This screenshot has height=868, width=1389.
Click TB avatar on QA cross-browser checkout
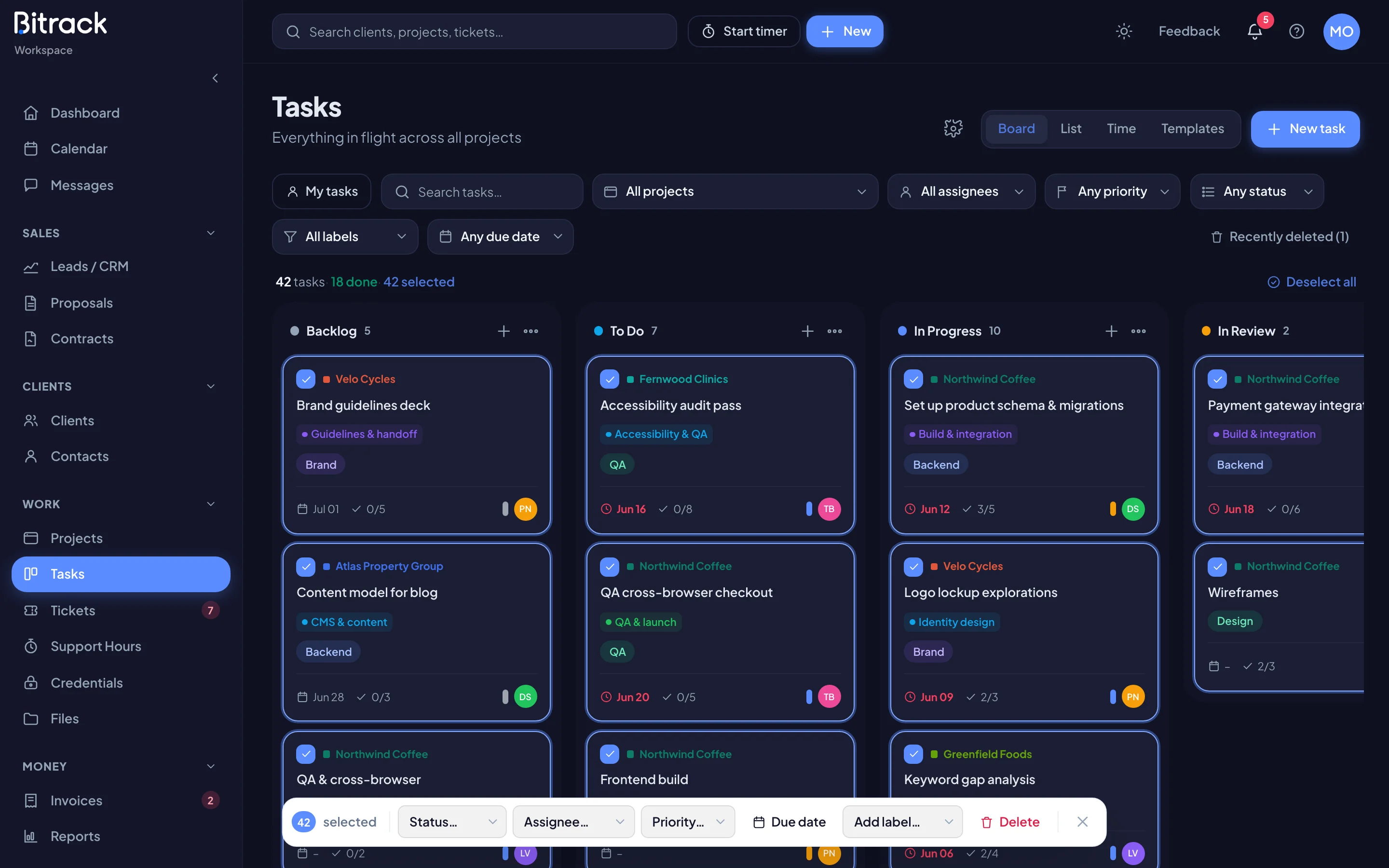click(x=829, y=696)
